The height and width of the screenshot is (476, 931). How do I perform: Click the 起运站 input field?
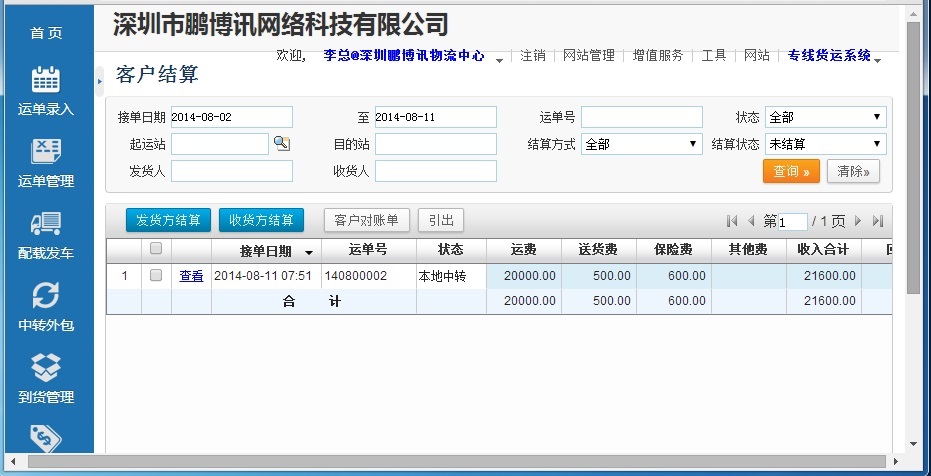pos(220,144)
